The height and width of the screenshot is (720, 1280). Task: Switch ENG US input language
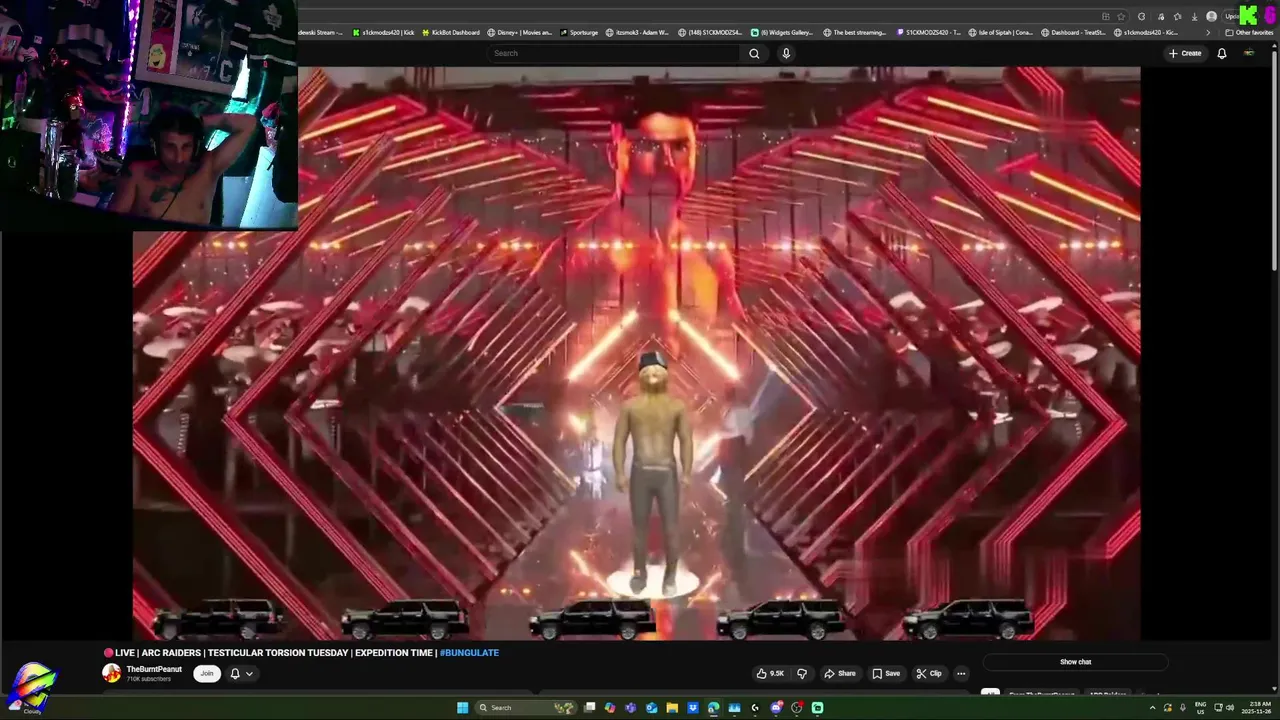coord(1200,708)
